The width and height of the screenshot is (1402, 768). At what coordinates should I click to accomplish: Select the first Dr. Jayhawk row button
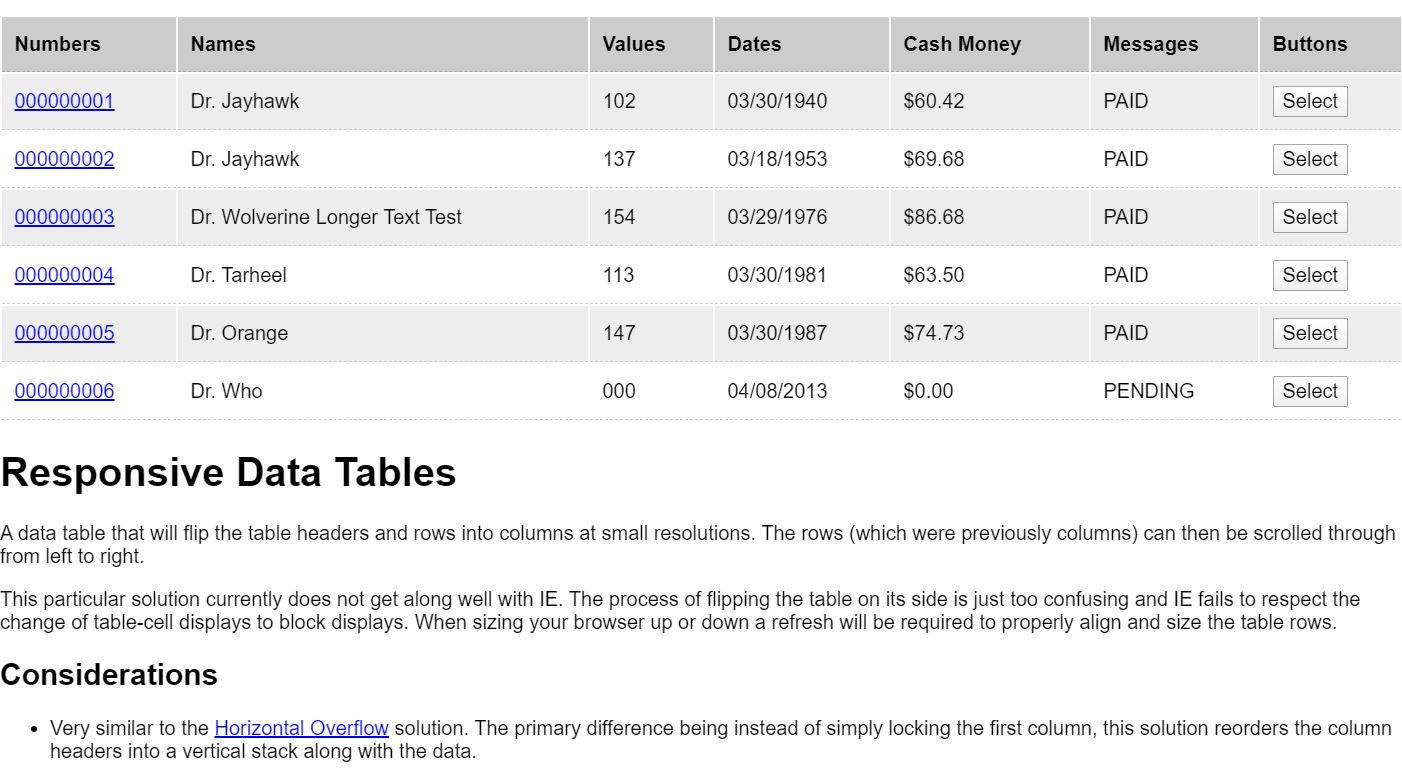pyautogui.click(x=1310, y=101)
